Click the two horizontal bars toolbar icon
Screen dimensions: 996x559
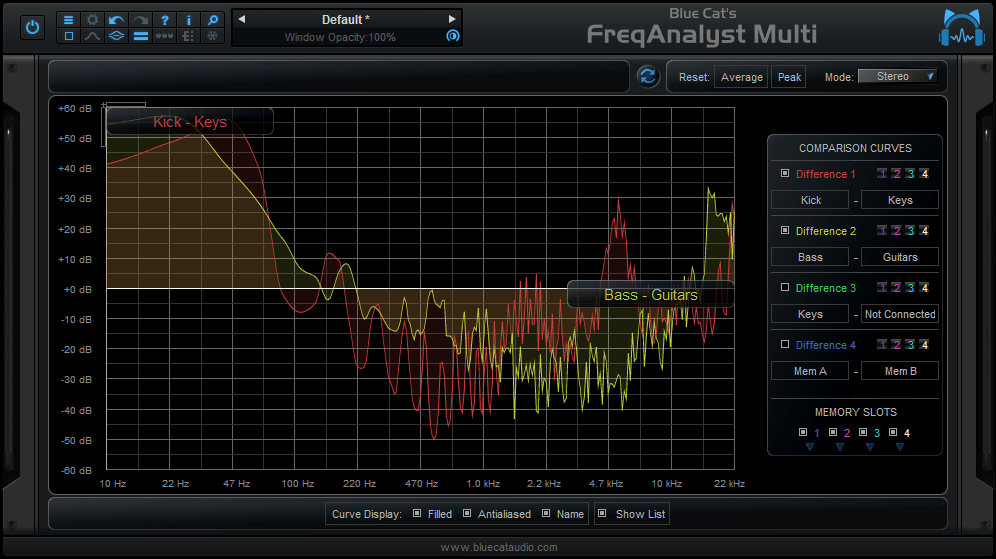(x=140, y=36)
